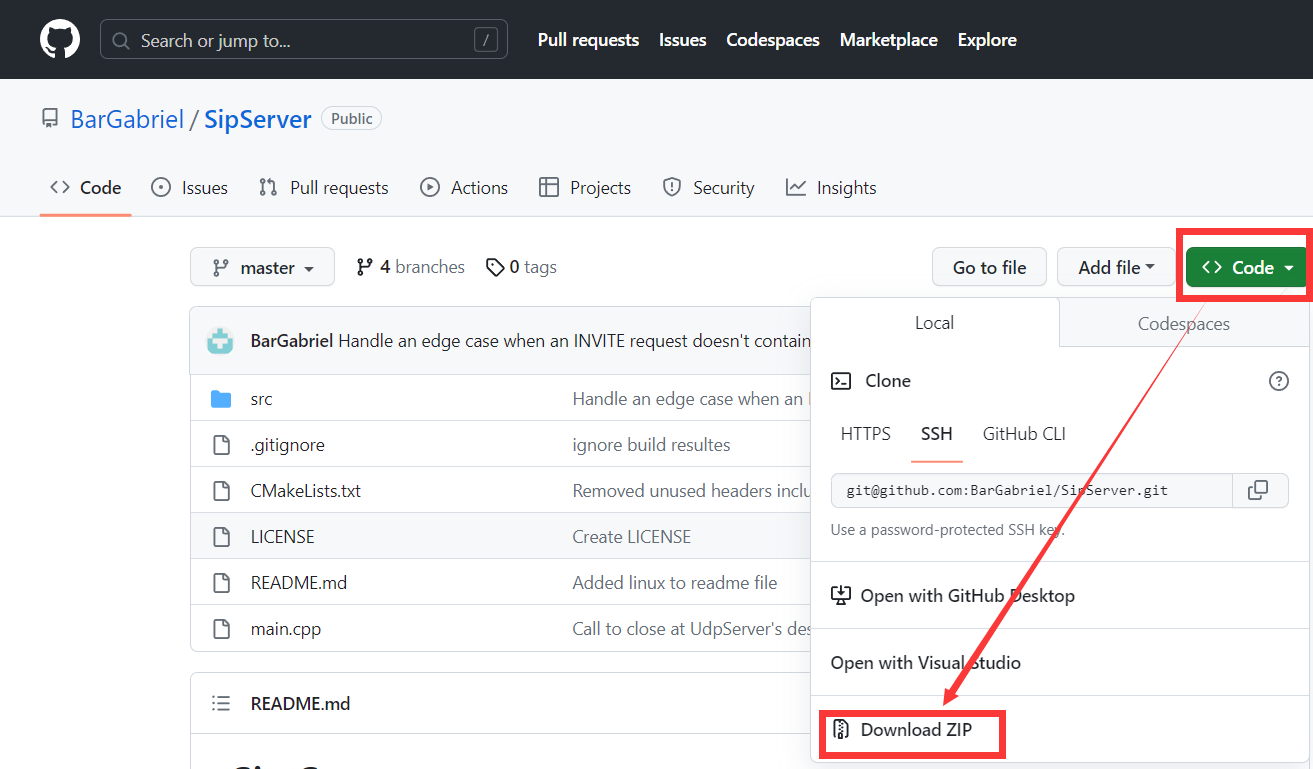
Task: Switch to the Codespaces tab
Action: [x=1182, y=322]
